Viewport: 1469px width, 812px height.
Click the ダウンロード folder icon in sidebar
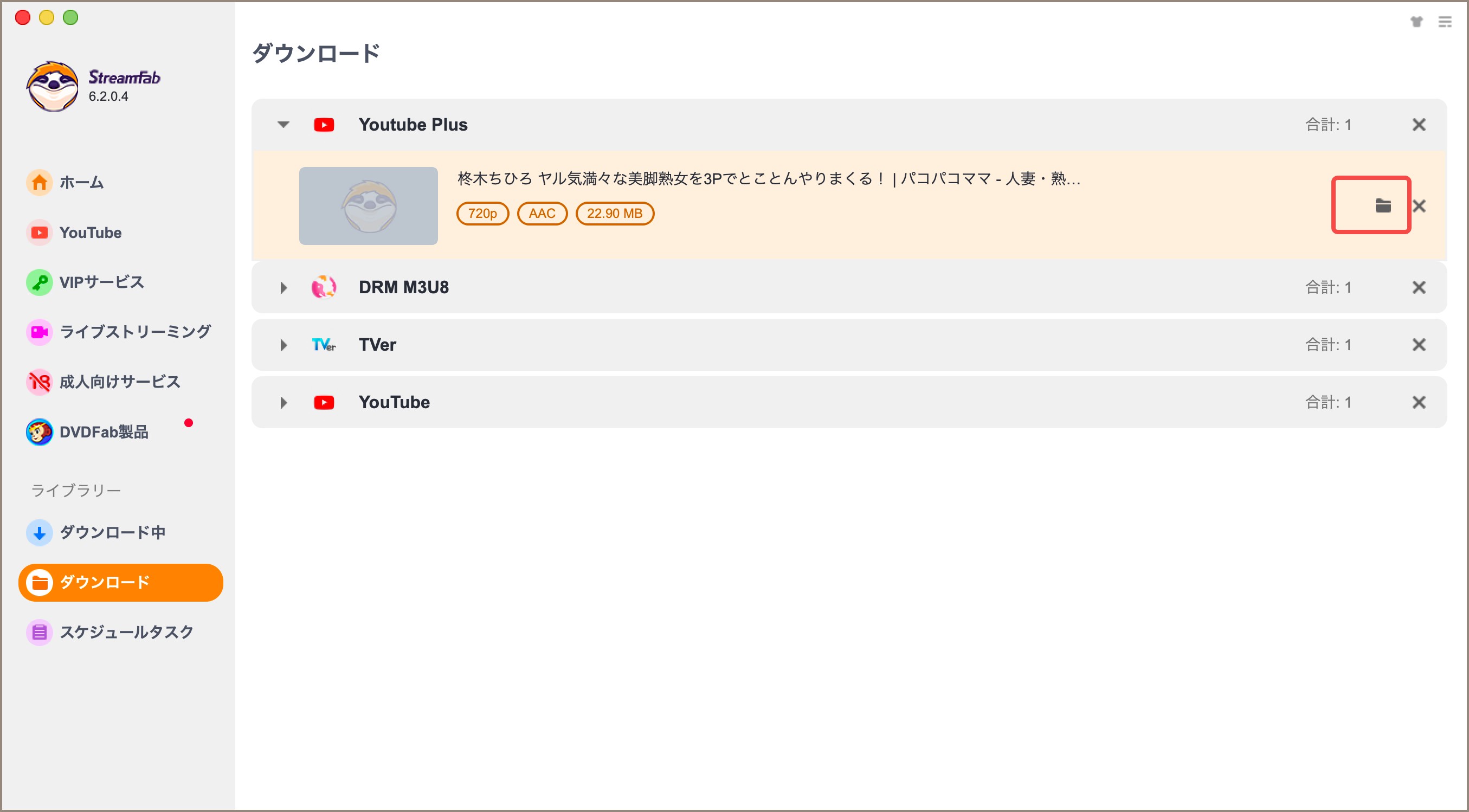(x=40, y=583)
